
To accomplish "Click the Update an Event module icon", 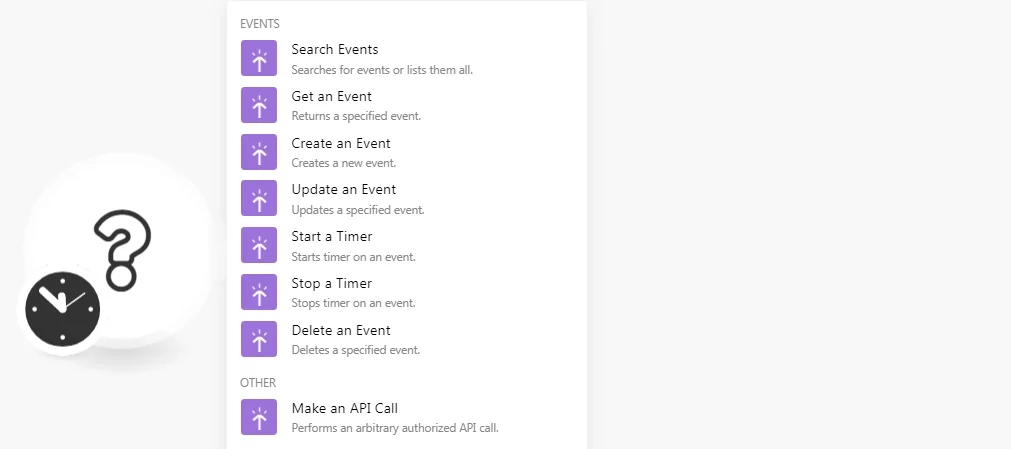I will (x=259, y=198).
